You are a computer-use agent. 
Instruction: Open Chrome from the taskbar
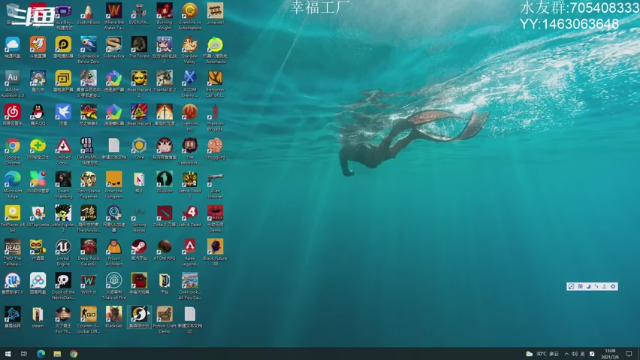coord(73,353)
